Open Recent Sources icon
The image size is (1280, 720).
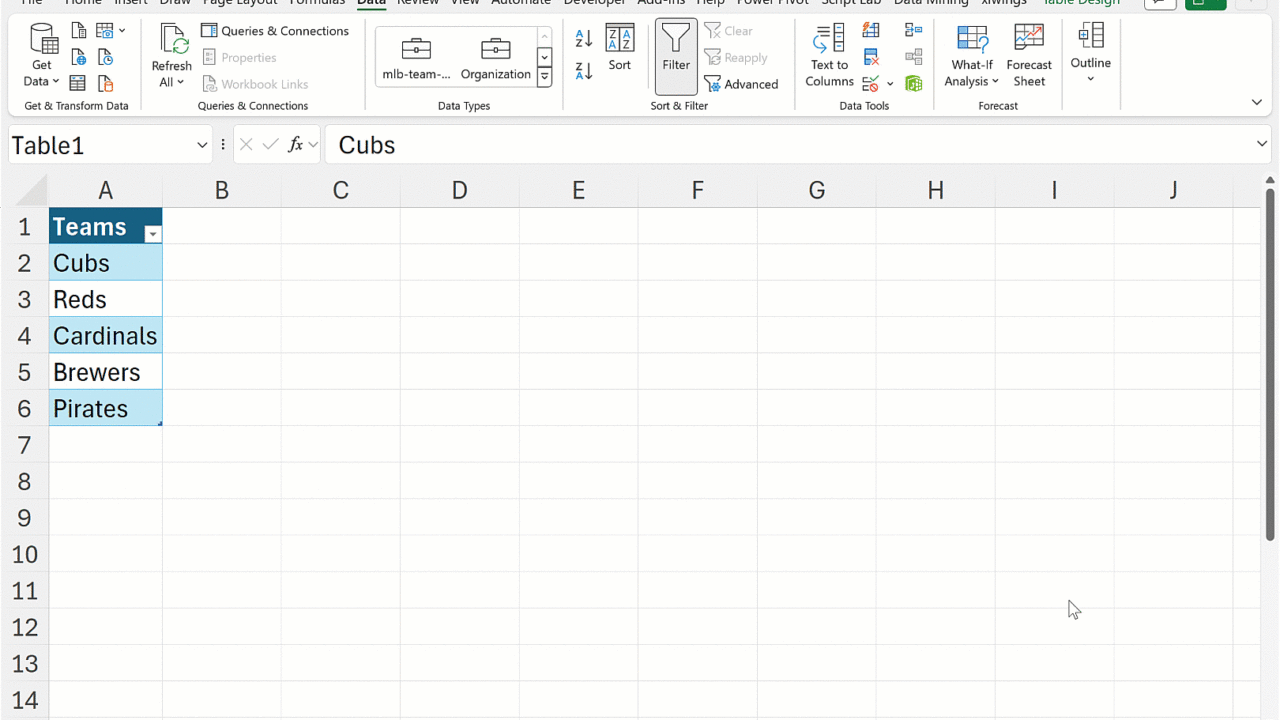105,58
